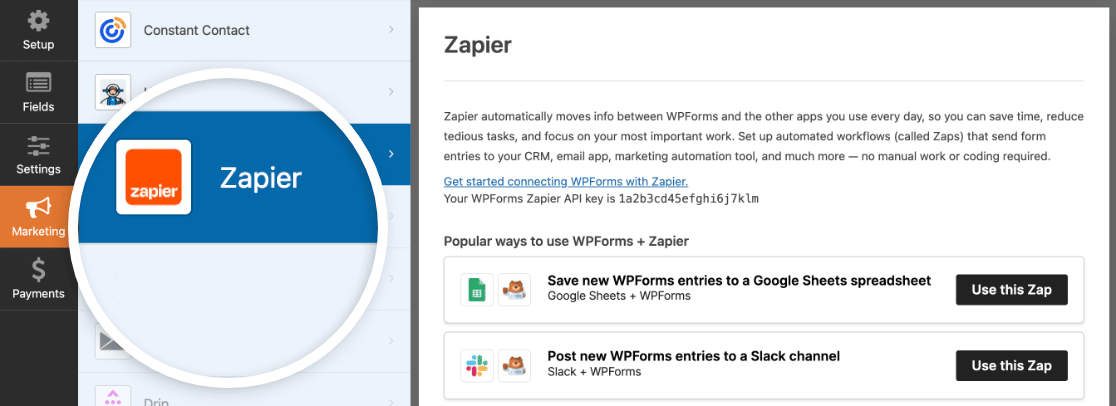Open Get started connecting WPForms with Zapier link
The width and height of the screenshot is (1116, 406).
[x=566, y=182]
